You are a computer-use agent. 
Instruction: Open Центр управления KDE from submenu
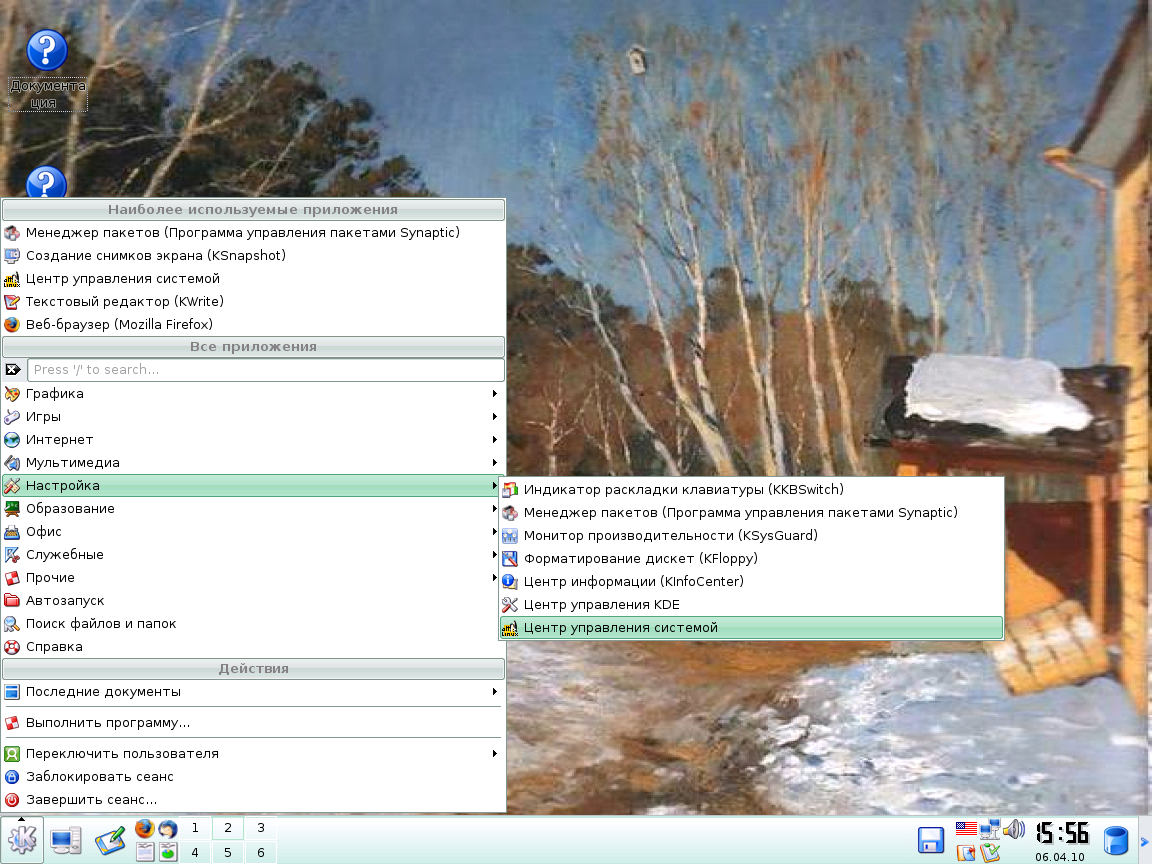(x=601, y=605)
